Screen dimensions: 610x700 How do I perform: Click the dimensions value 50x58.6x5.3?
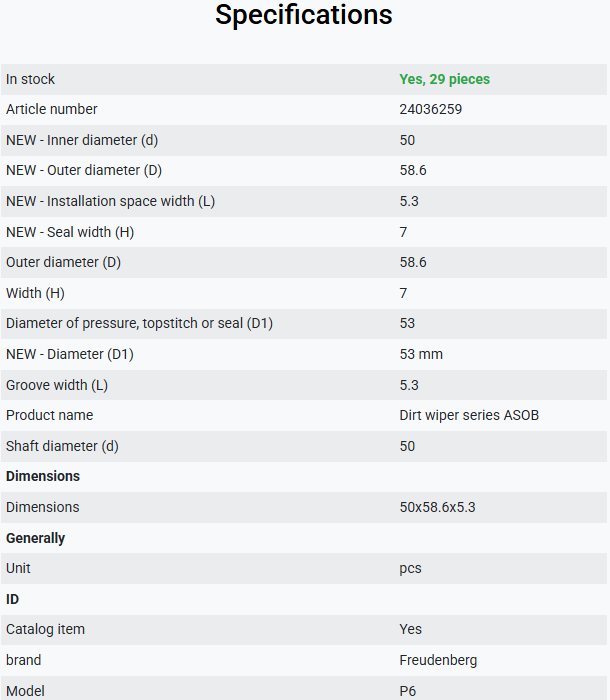click(437, 508)
